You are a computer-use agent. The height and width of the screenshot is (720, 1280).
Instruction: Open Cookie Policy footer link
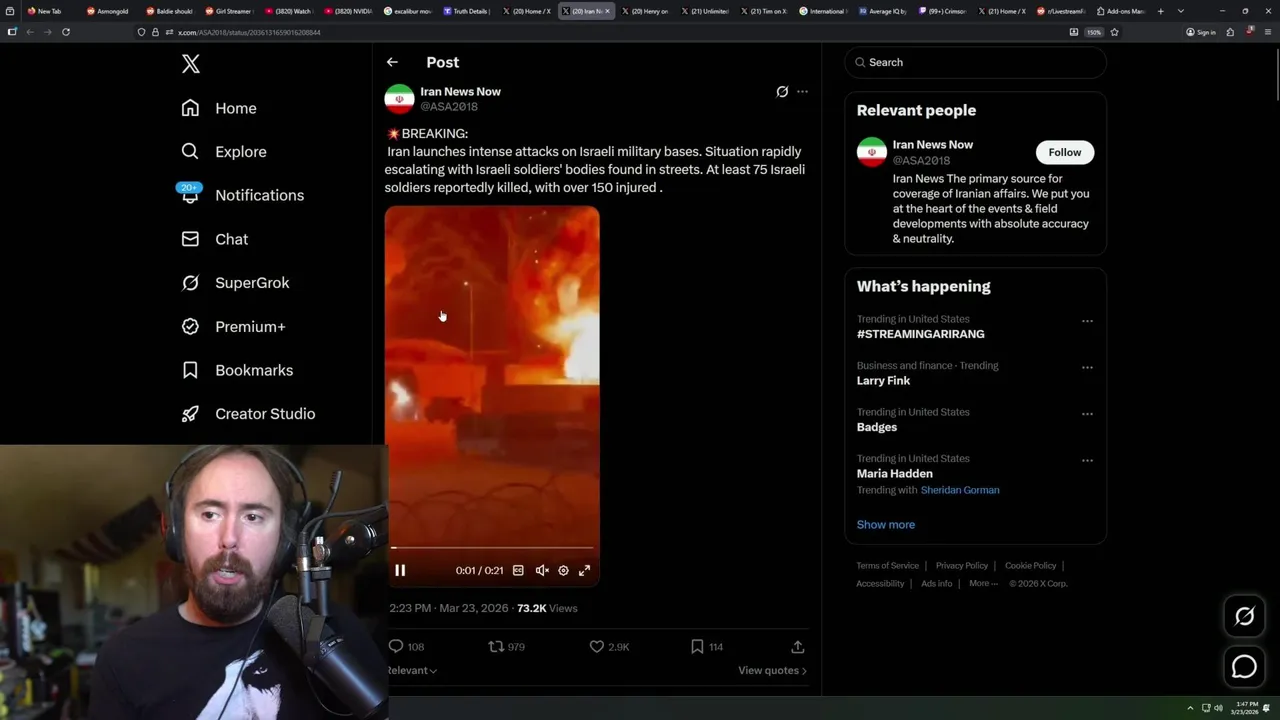pos(1030,566)
